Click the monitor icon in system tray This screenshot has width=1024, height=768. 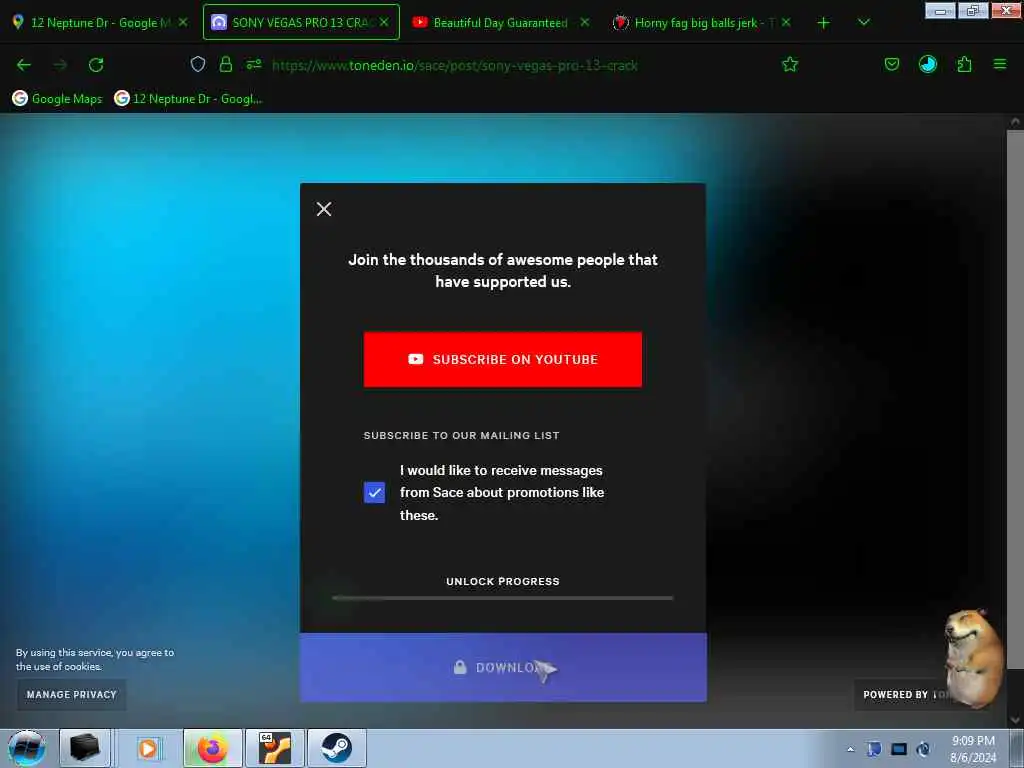[899, 749]
